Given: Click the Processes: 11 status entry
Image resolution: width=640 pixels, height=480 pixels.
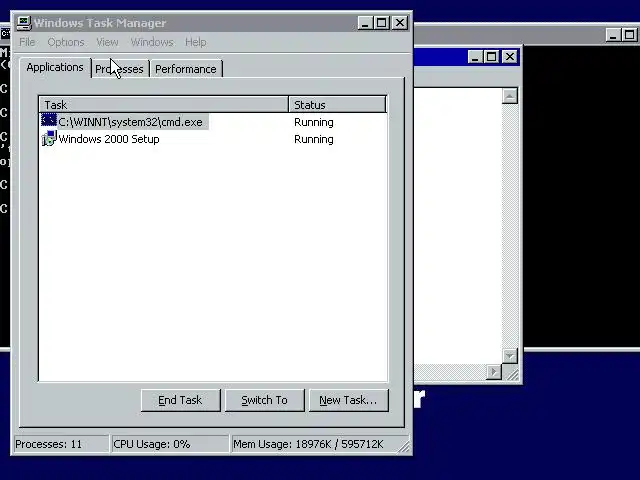Looking at the screenshot, I should point(61,444).
